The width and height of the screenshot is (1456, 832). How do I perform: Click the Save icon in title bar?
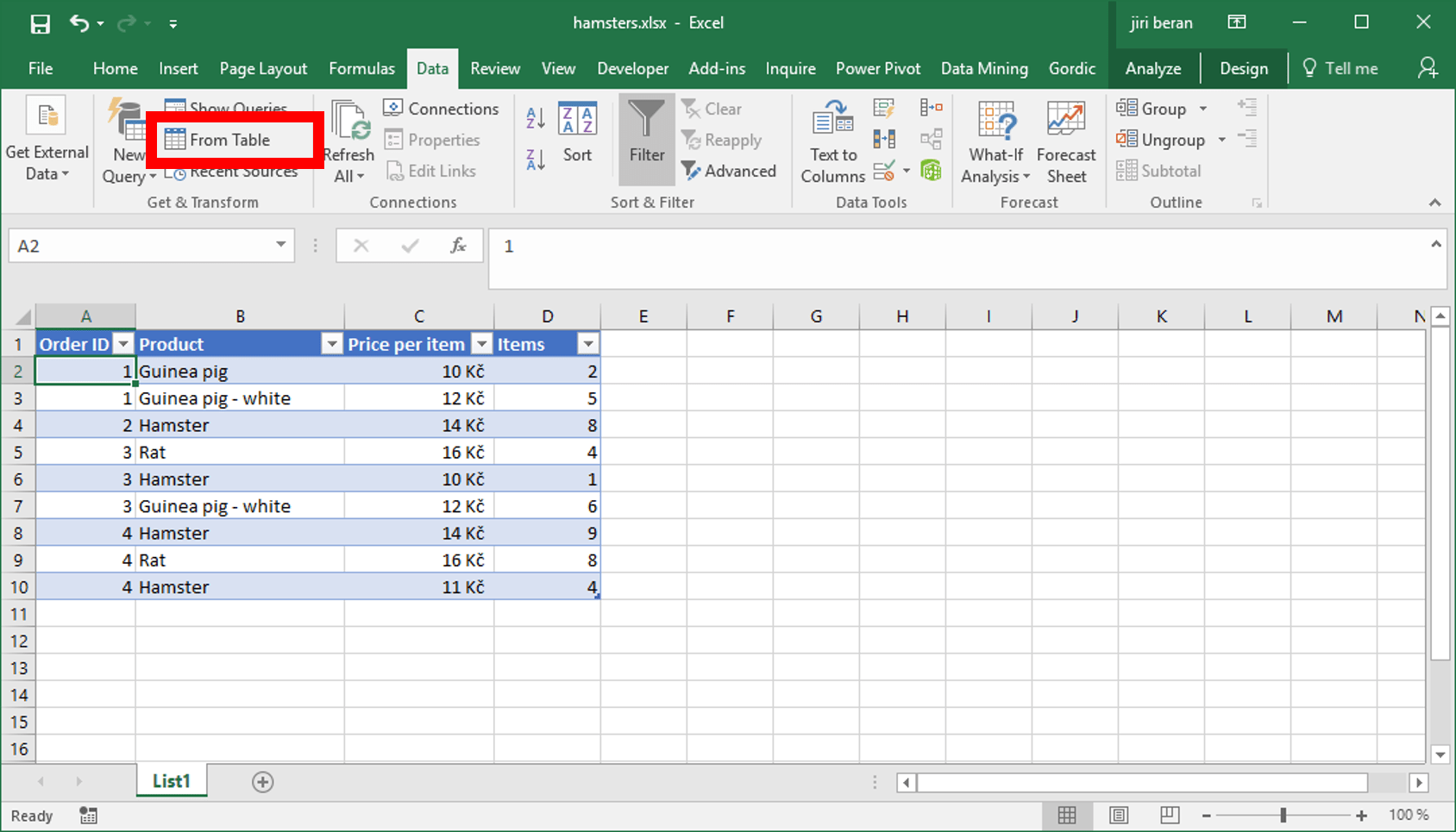point(40,23)
